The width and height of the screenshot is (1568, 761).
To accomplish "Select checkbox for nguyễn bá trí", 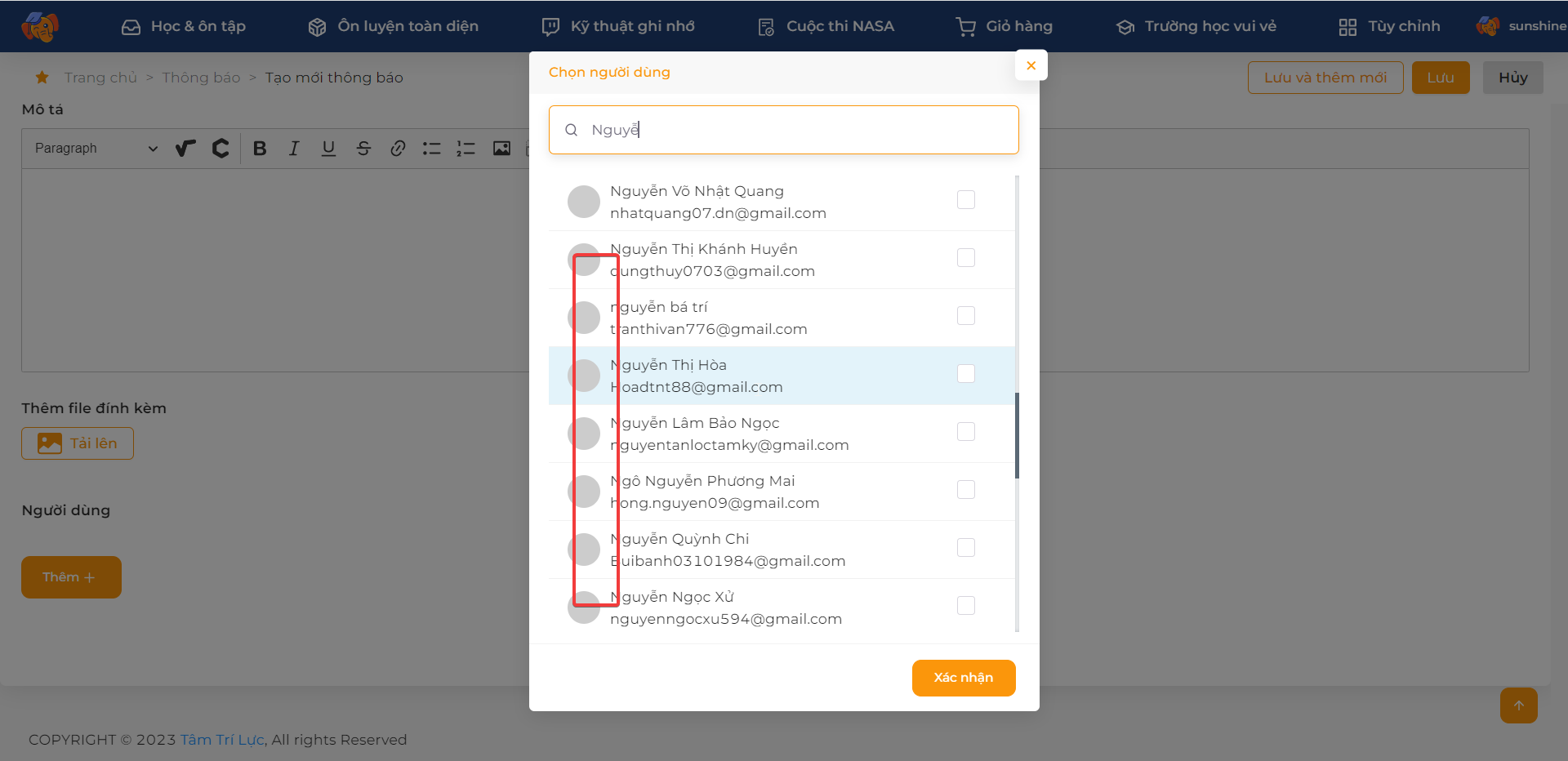I will tap(966, 316).
